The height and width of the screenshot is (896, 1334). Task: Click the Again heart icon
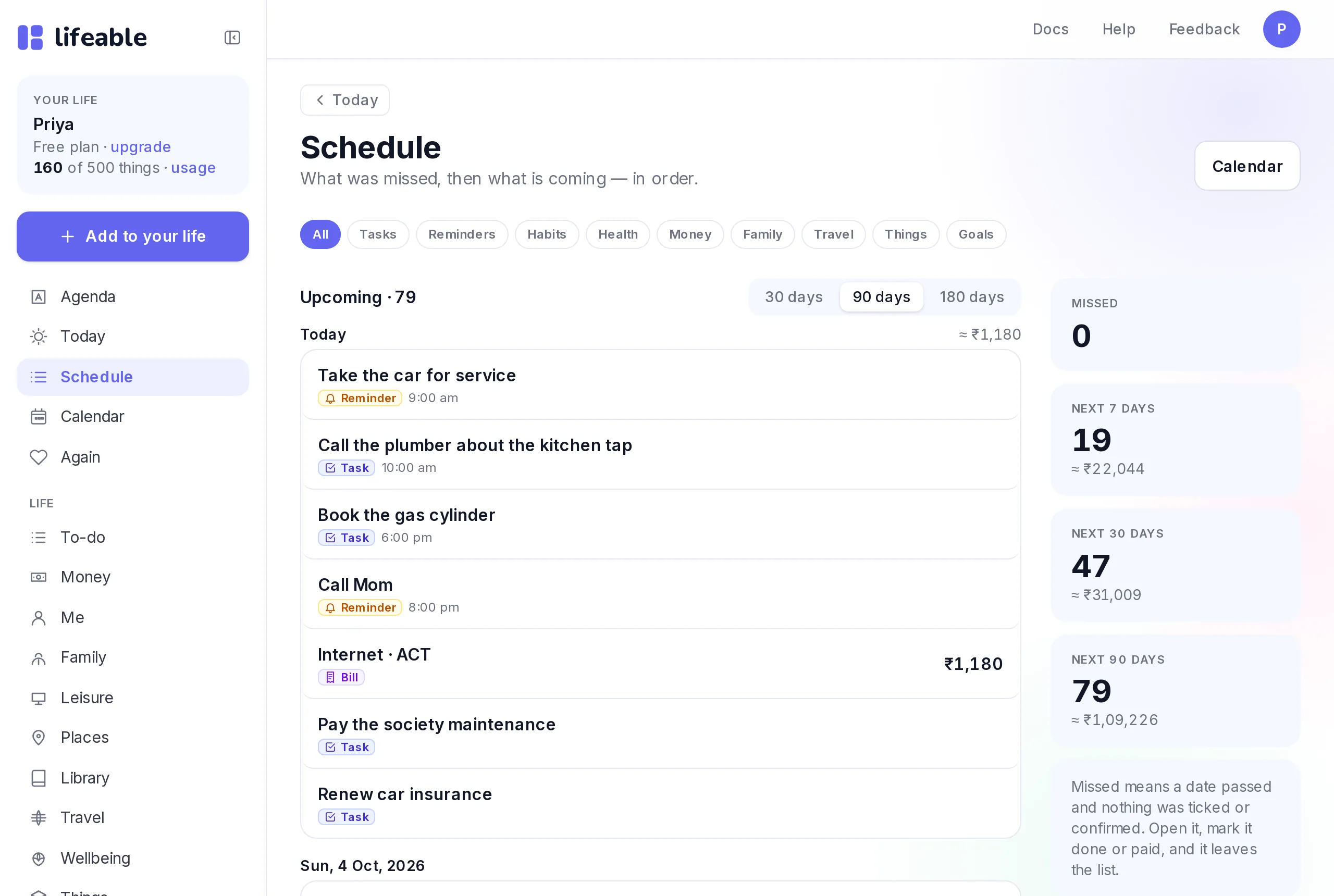click(x=38, y=457)
